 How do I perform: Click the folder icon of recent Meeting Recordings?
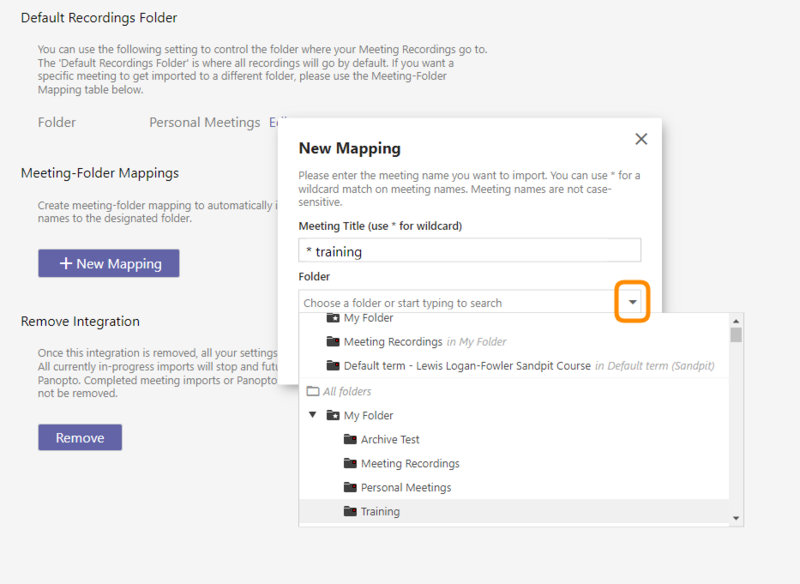[333, 342]
